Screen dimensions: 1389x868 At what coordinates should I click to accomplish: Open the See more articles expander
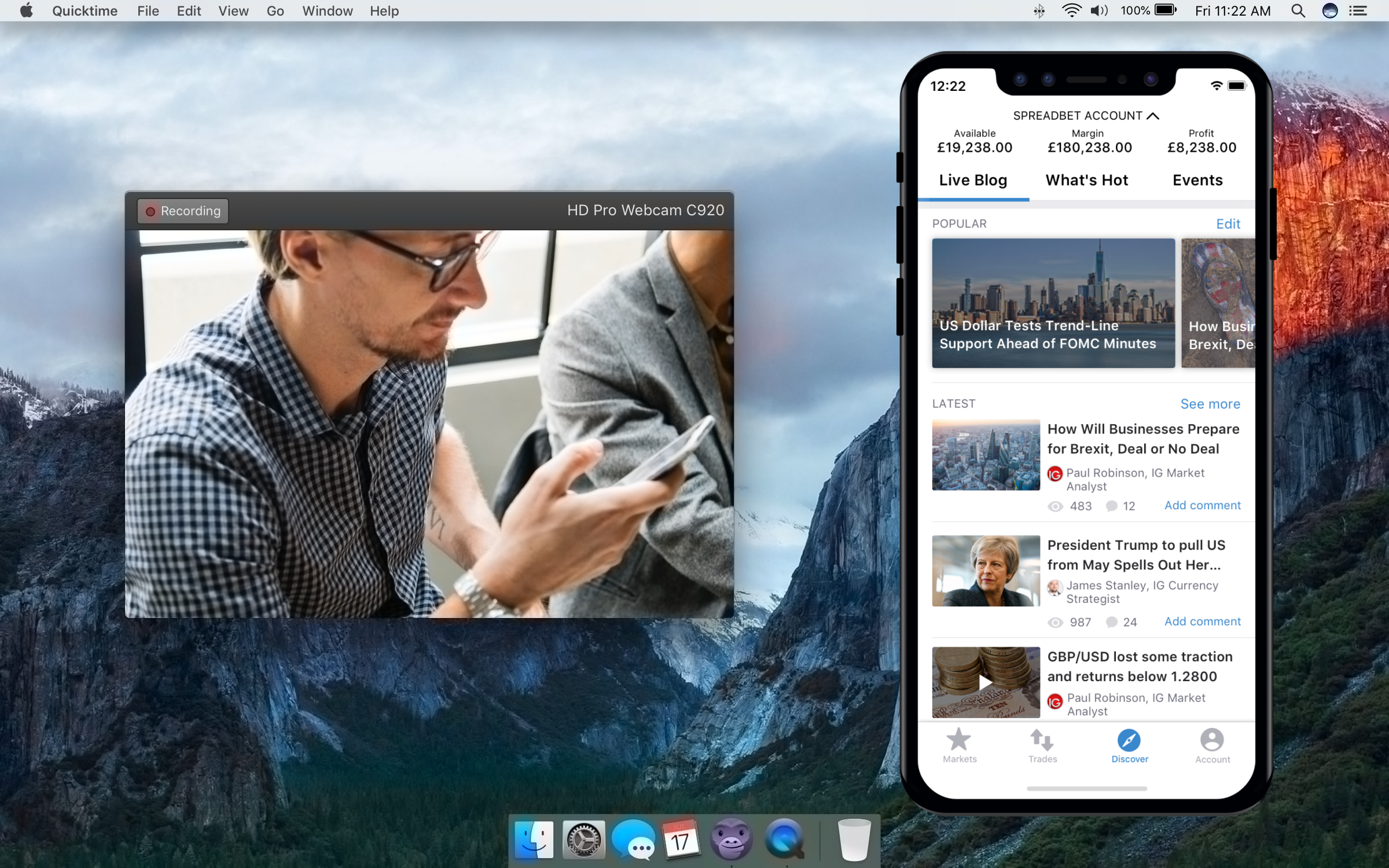[1210, 402]
